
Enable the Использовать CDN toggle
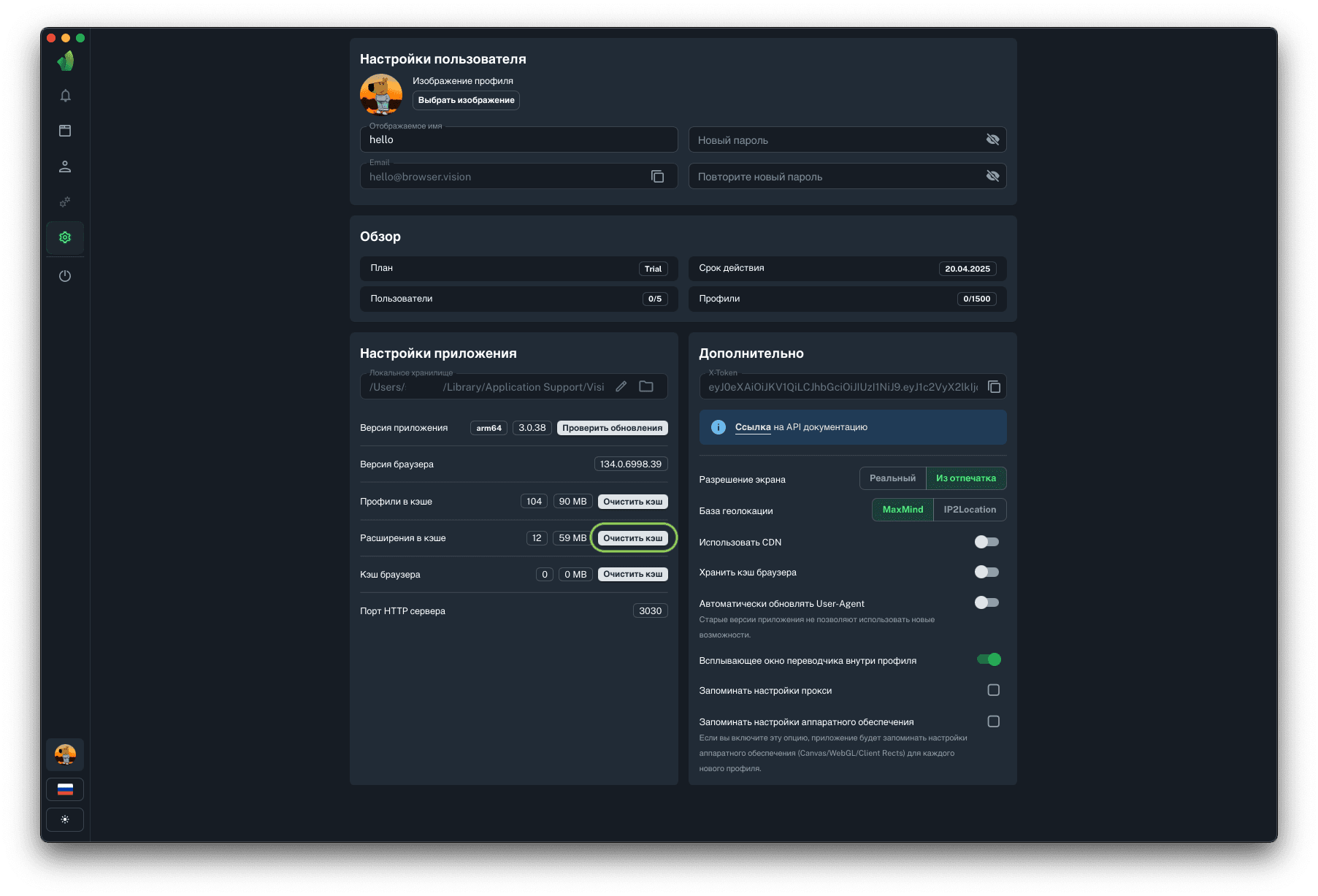[986, 542]
